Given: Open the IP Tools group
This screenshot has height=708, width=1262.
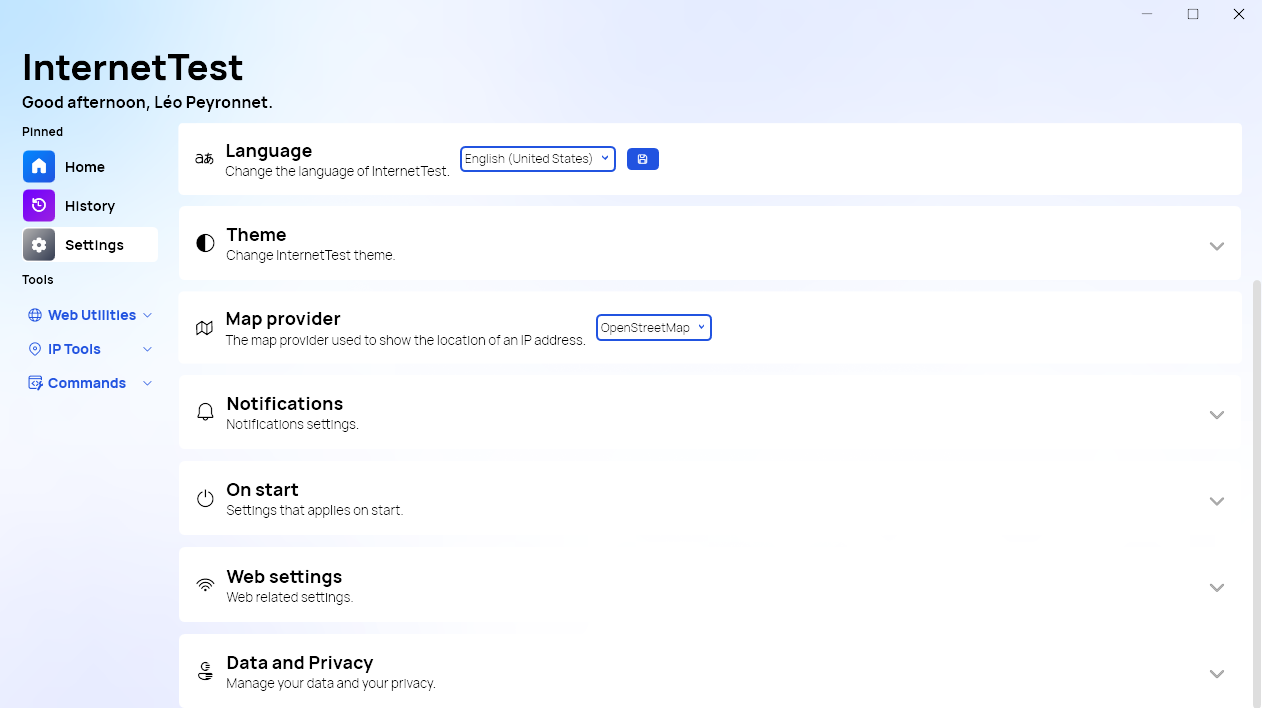Looking at the screenshot, I should point(90,349).
